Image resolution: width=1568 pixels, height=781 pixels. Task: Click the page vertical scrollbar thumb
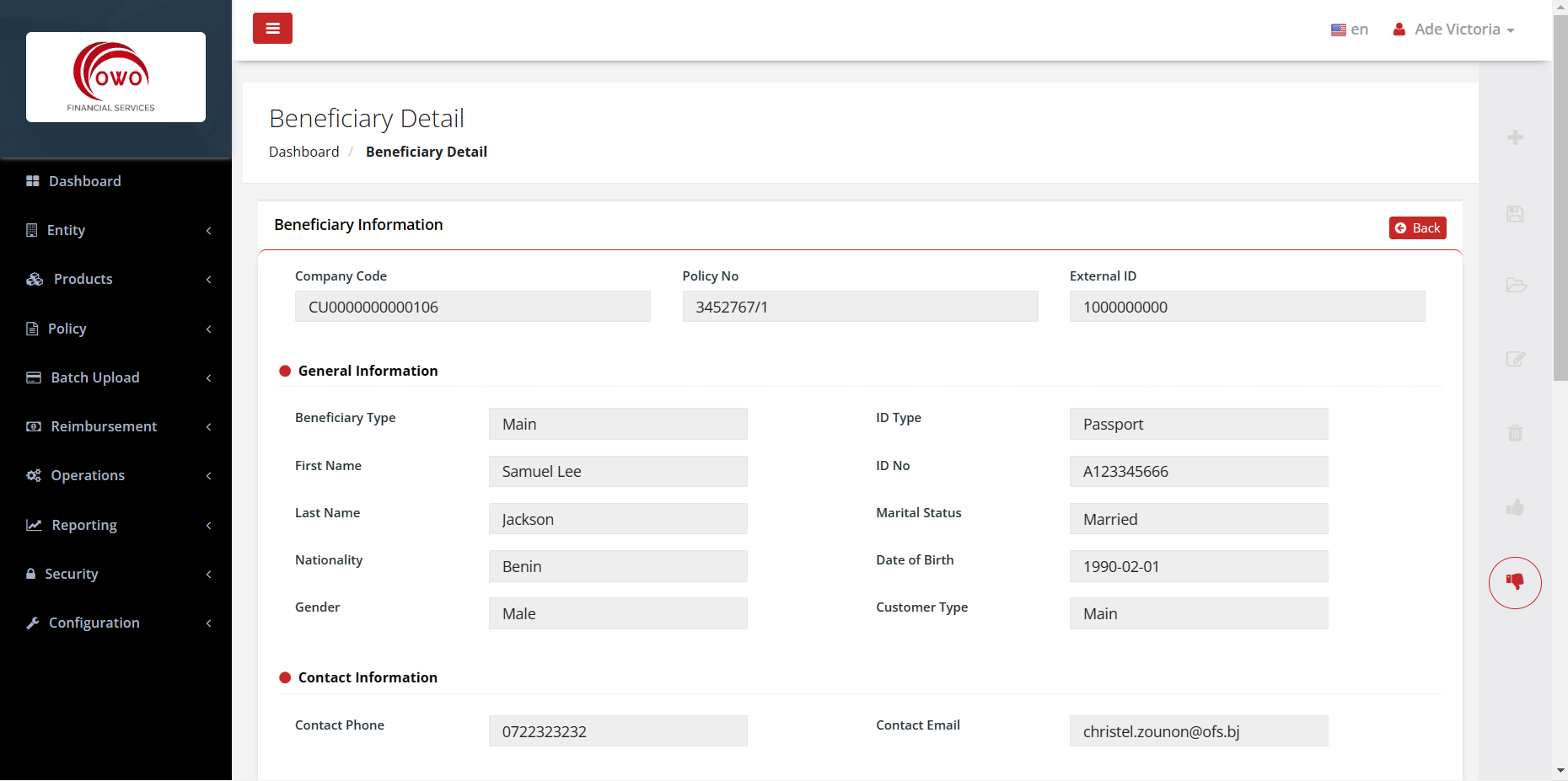(1560, 198)
